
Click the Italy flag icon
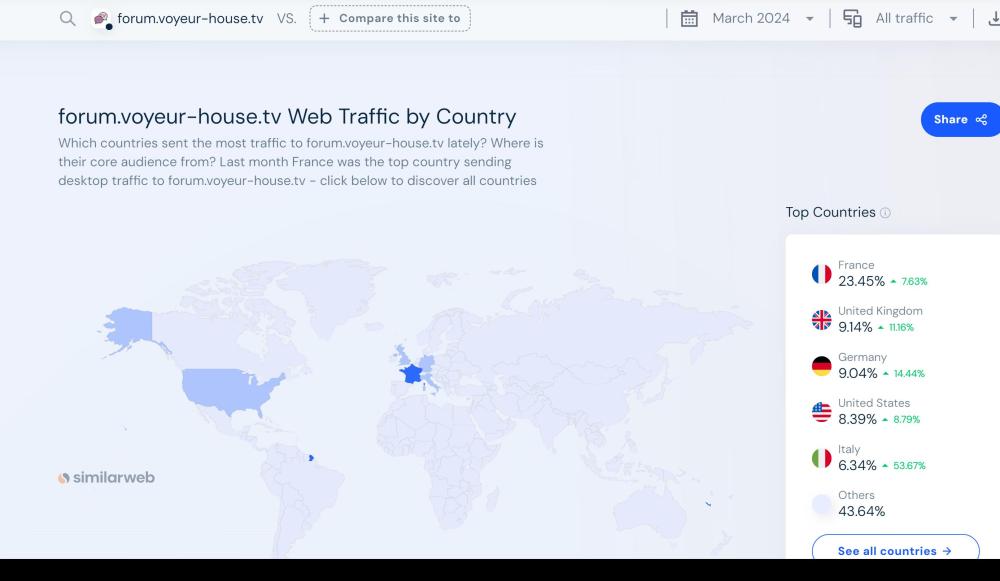pos(821,458)
